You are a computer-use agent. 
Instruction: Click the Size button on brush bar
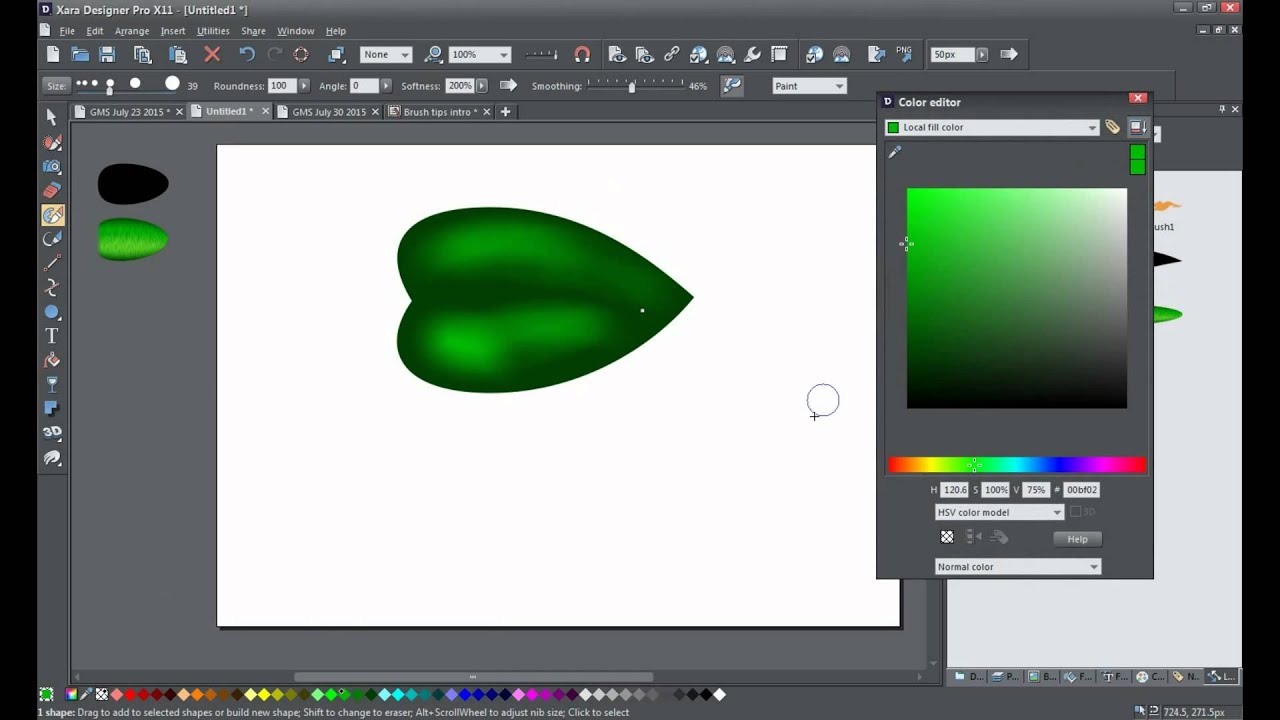(56, 86)
